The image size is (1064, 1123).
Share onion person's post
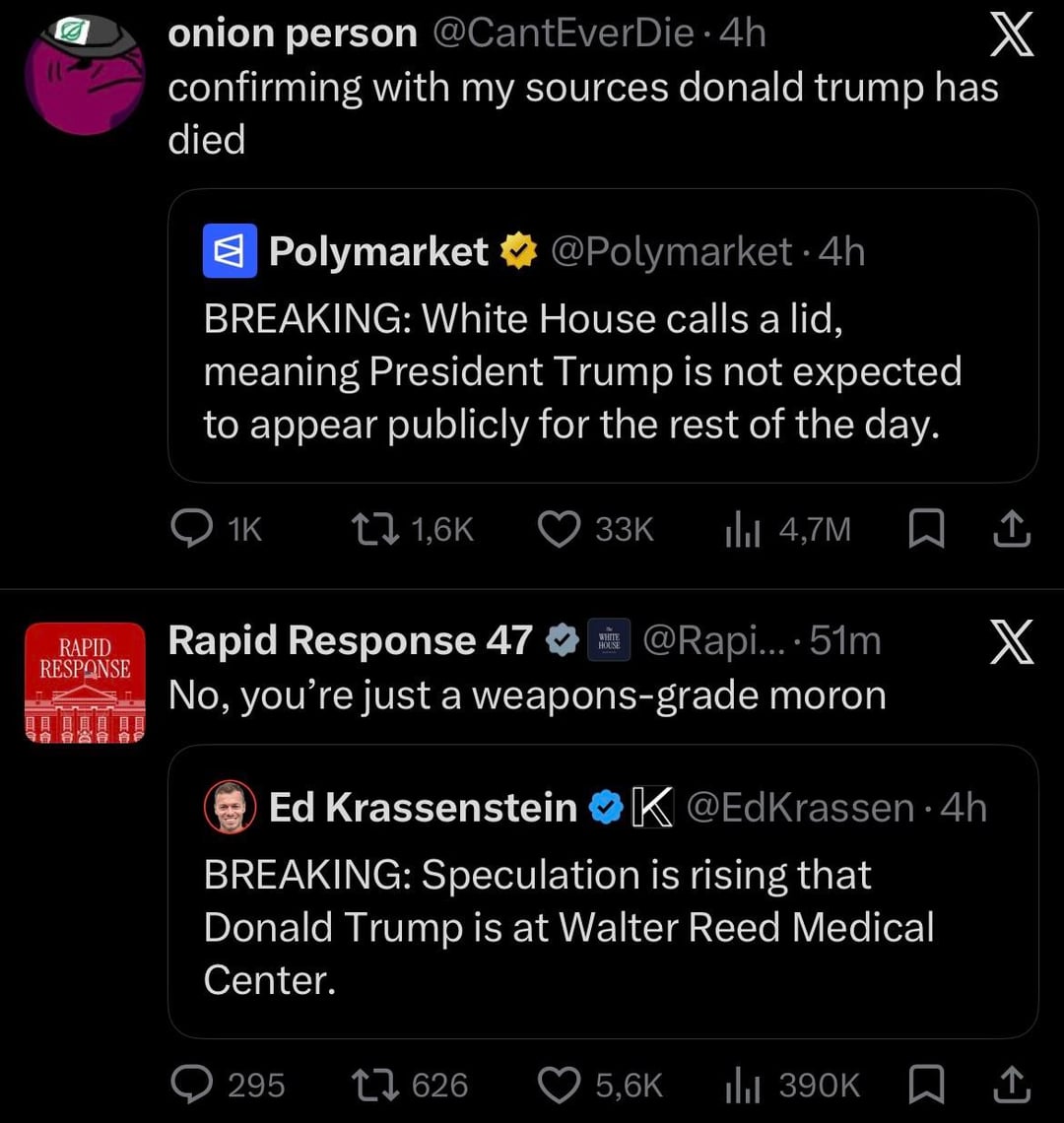pos(1012,530)
